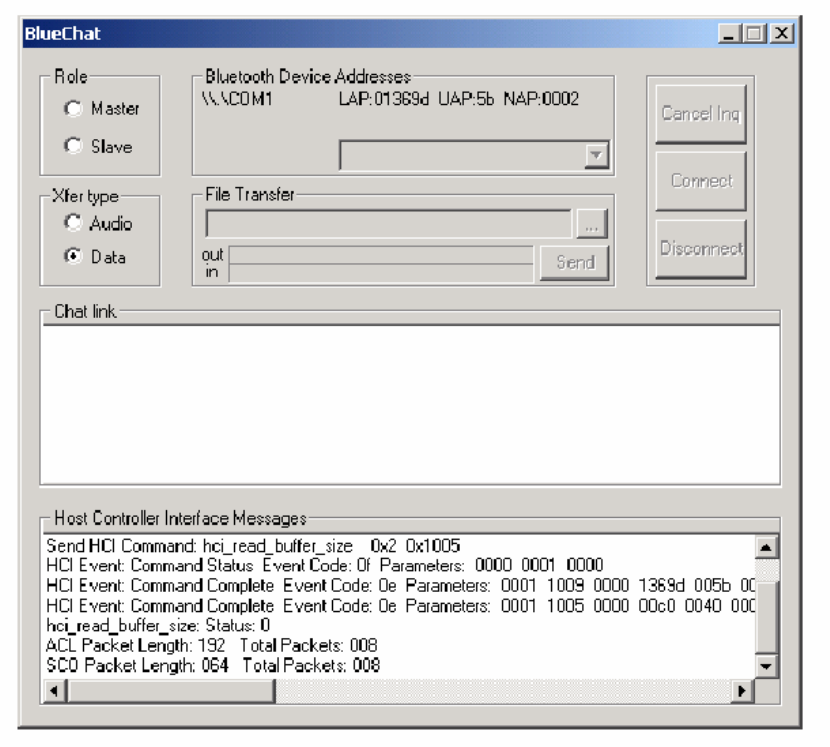Close the BlueChat window
Viewport: 830px width, 747px height.
point(782,34)
